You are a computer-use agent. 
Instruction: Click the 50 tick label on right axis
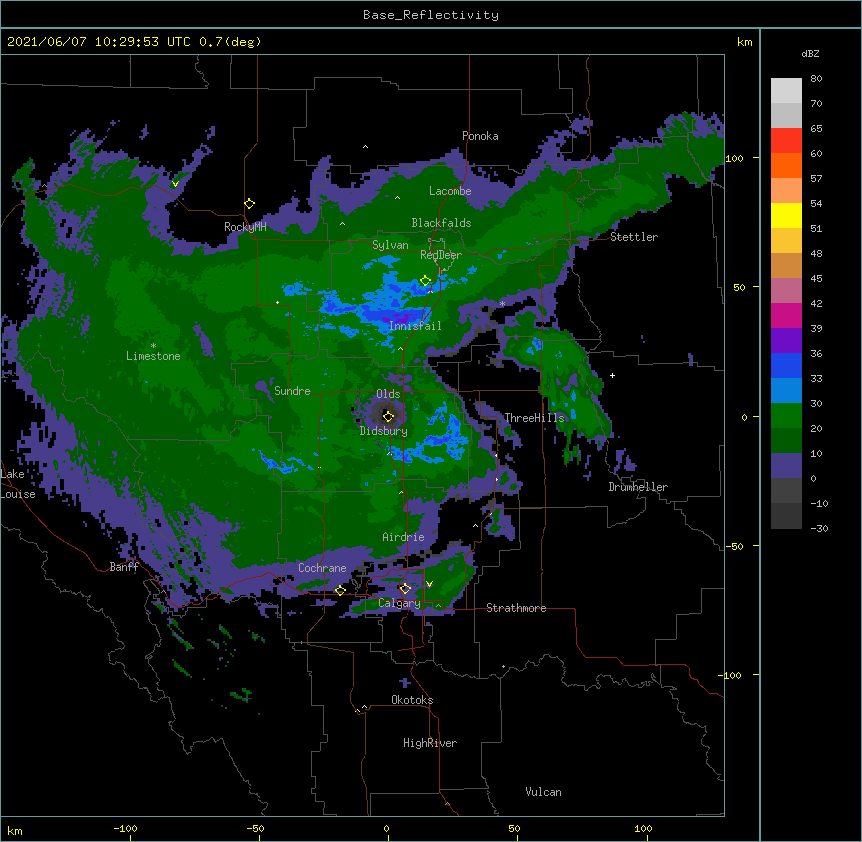point(739,287)
